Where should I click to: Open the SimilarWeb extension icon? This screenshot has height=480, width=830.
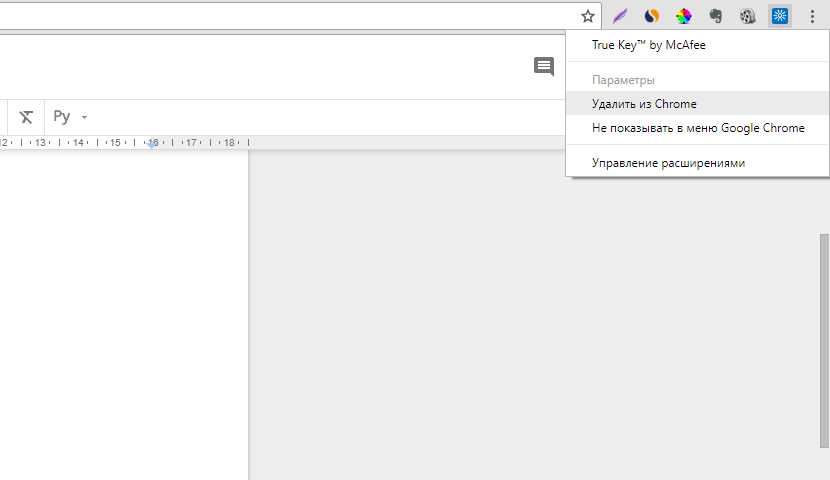click(652, 16)
